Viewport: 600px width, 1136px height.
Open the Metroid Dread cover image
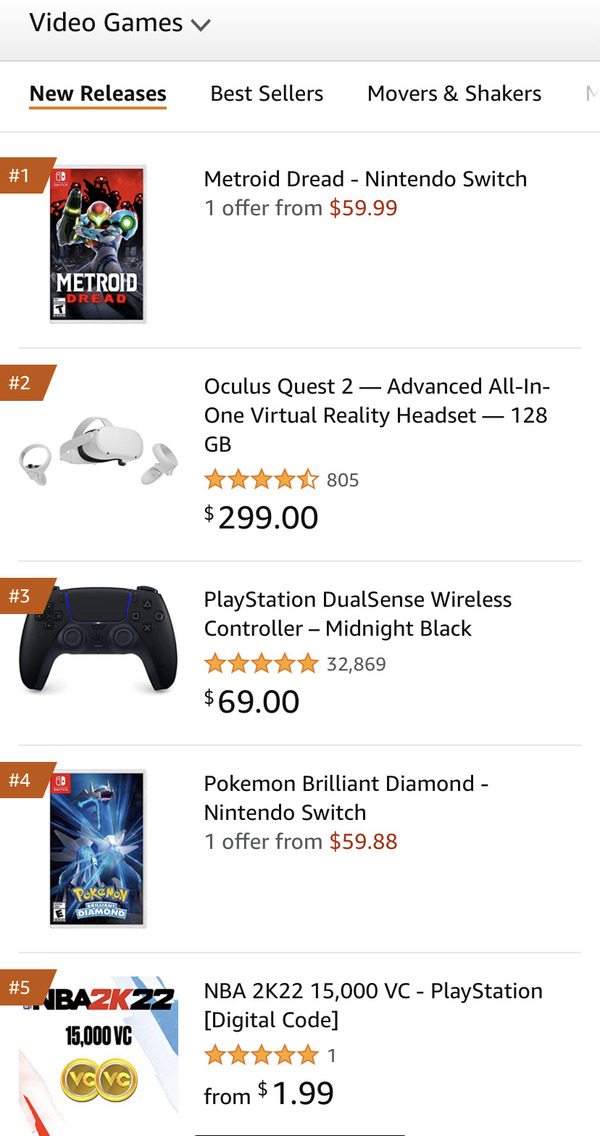[98, 244]
